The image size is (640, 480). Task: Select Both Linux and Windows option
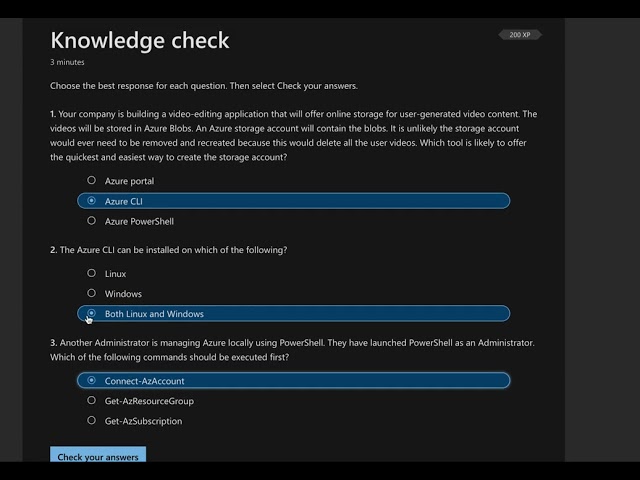pyautogui.click(x=91, y=313)
